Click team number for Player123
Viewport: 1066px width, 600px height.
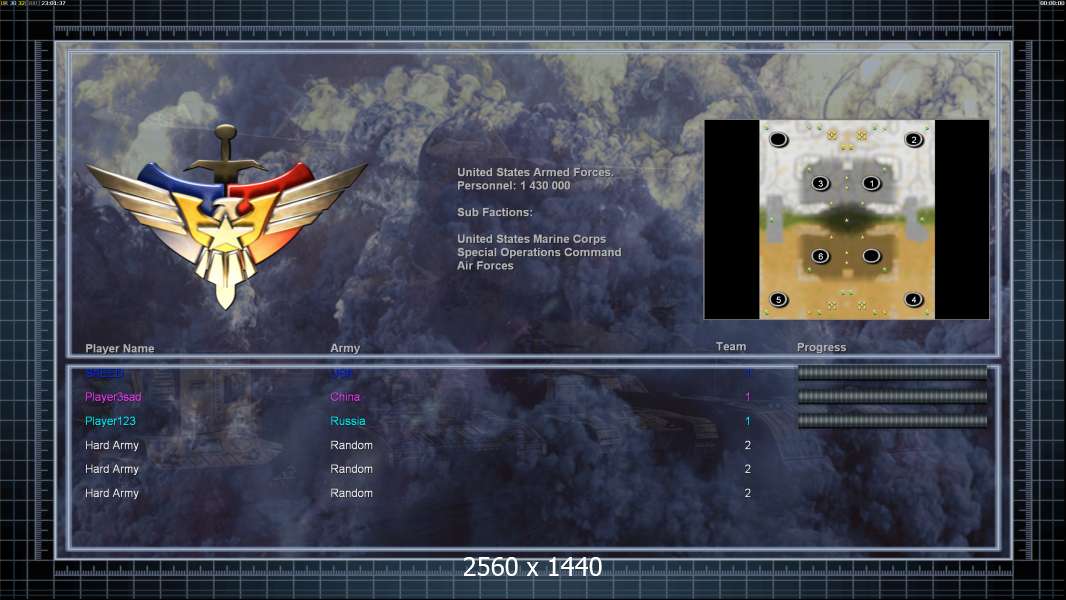click(747, 421)
